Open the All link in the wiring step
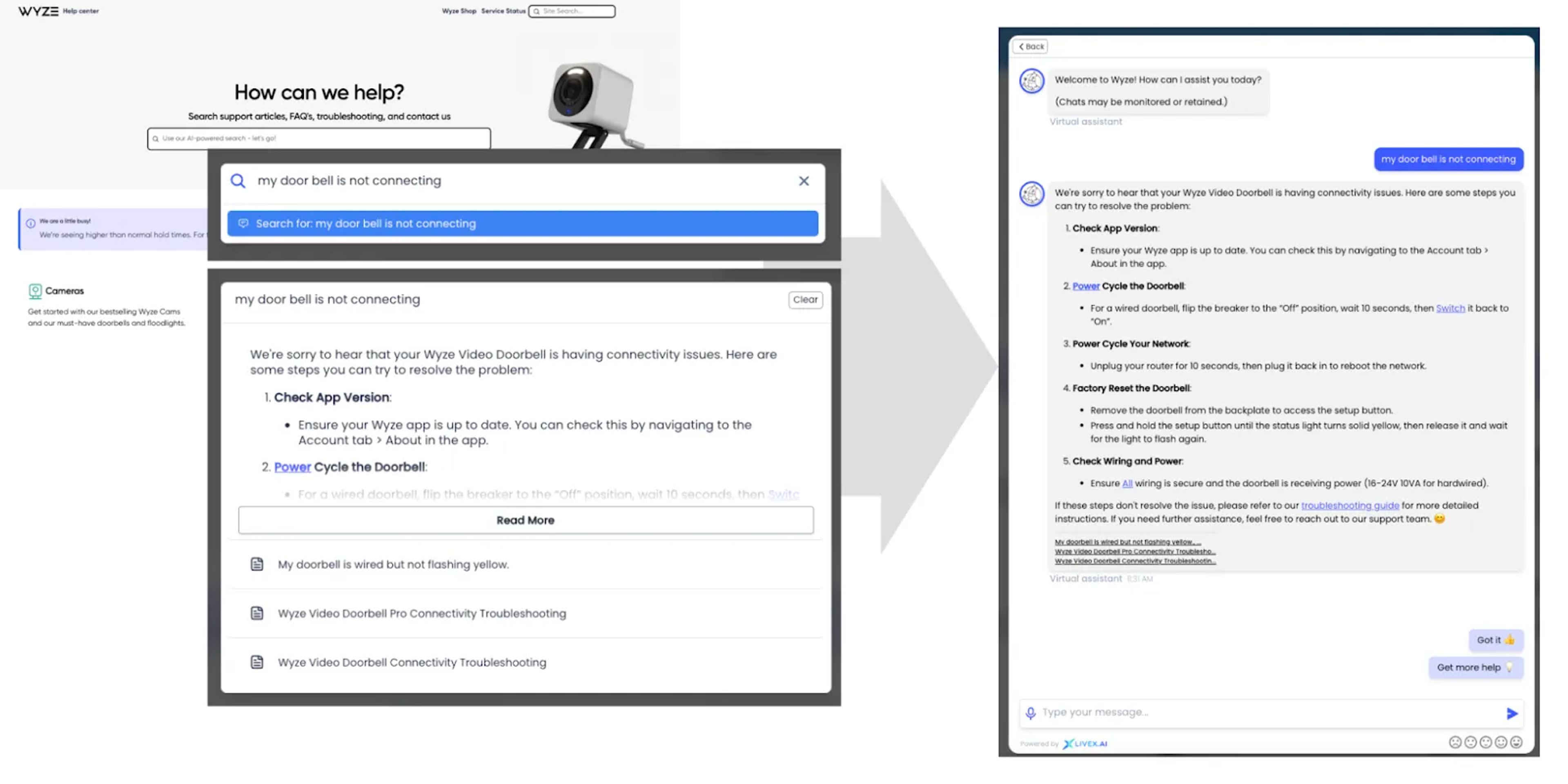The image size is (1568, 784). [x=1127, y=483]
